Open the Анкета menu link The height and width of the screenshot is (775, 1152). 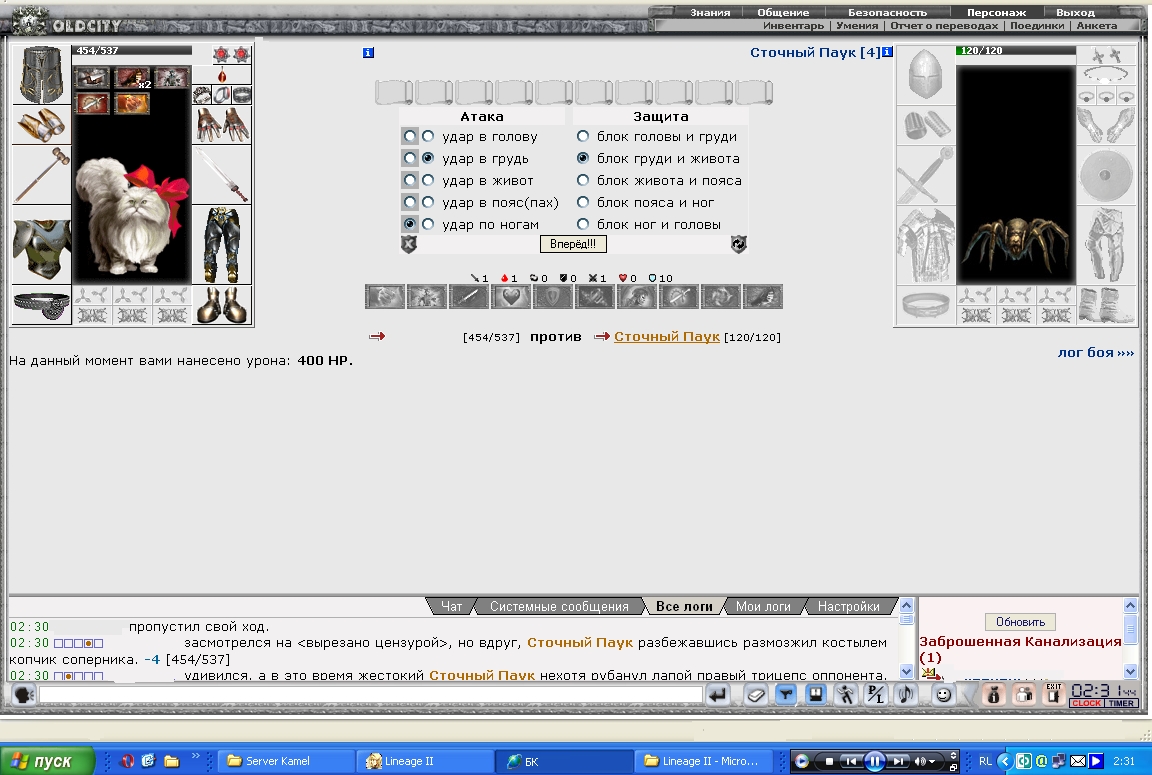[1096, 26]
